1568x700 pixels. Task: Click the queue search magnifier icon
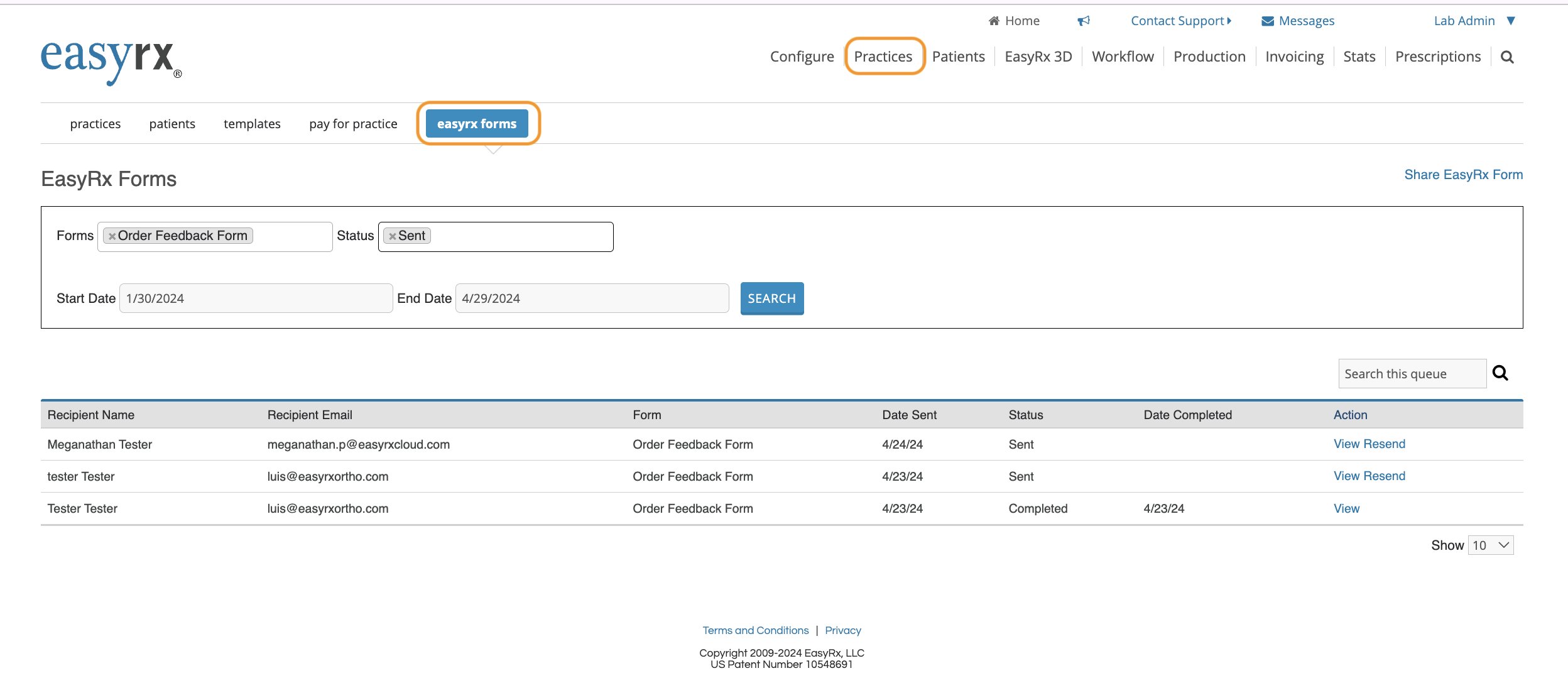point(1500,373)
